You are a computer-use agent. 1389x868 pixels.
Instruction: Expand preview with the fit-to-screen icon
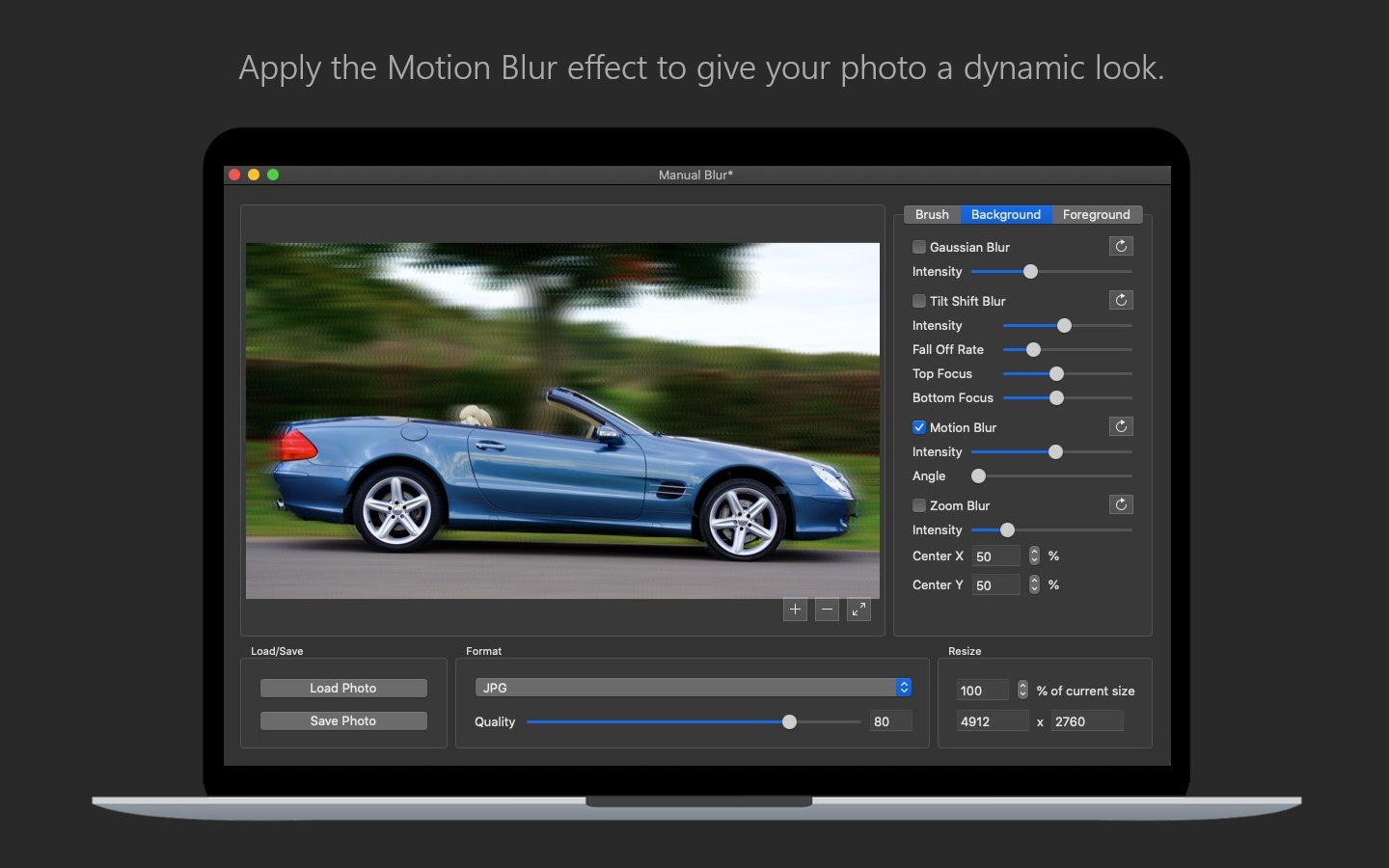tap(858, 610)
